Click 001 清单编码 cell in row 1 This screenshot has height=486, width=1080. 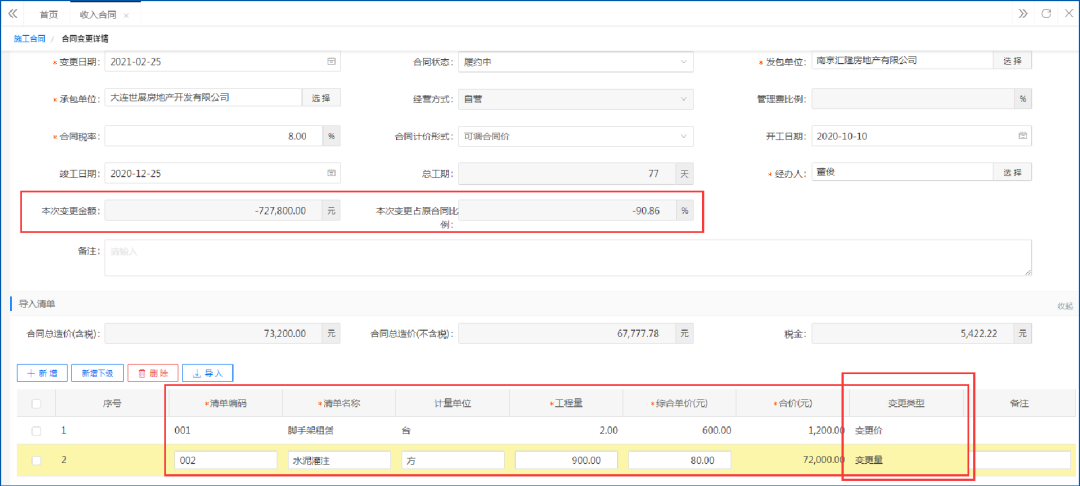[182, 431]
